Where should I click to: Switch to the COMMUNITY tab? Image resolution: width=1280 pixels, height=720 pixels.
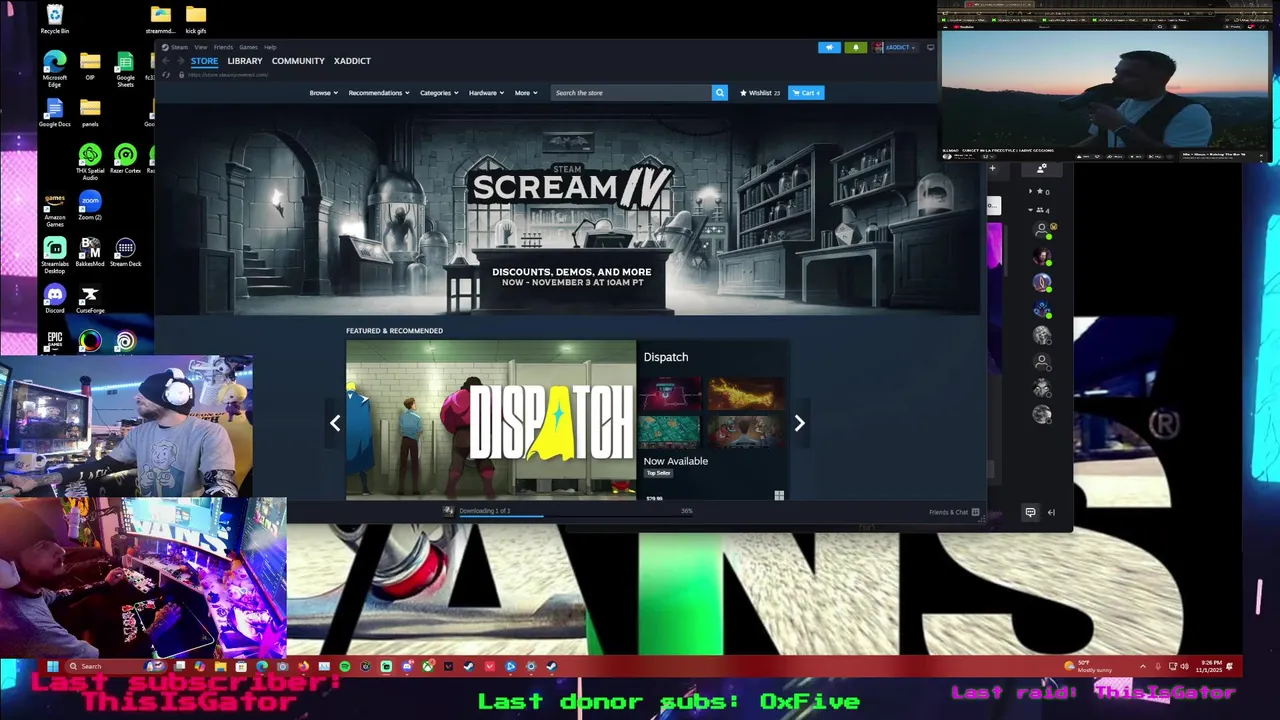[298, 61]
